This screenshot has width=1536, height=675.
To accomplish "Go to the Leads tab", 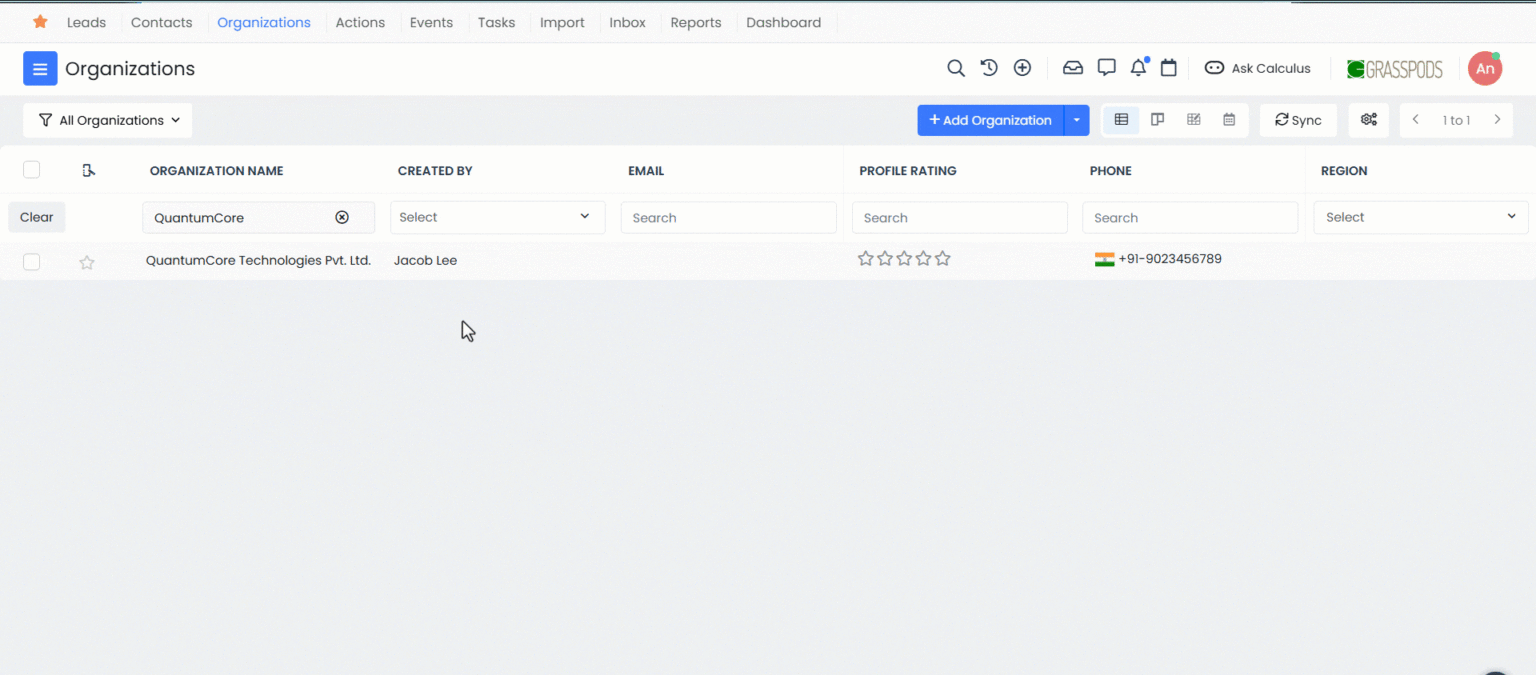I will pyautogui.click(x=86, y=22).
